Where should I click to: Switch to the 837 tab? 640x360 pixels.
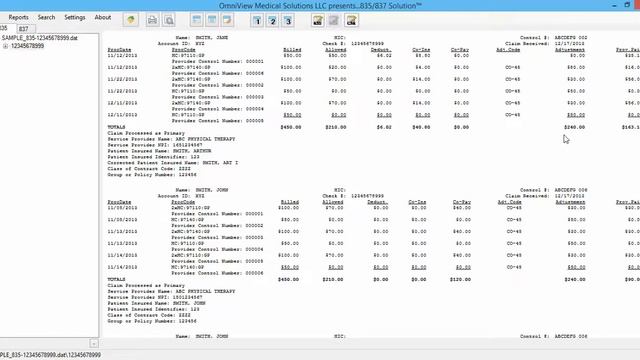coord(24,29)
